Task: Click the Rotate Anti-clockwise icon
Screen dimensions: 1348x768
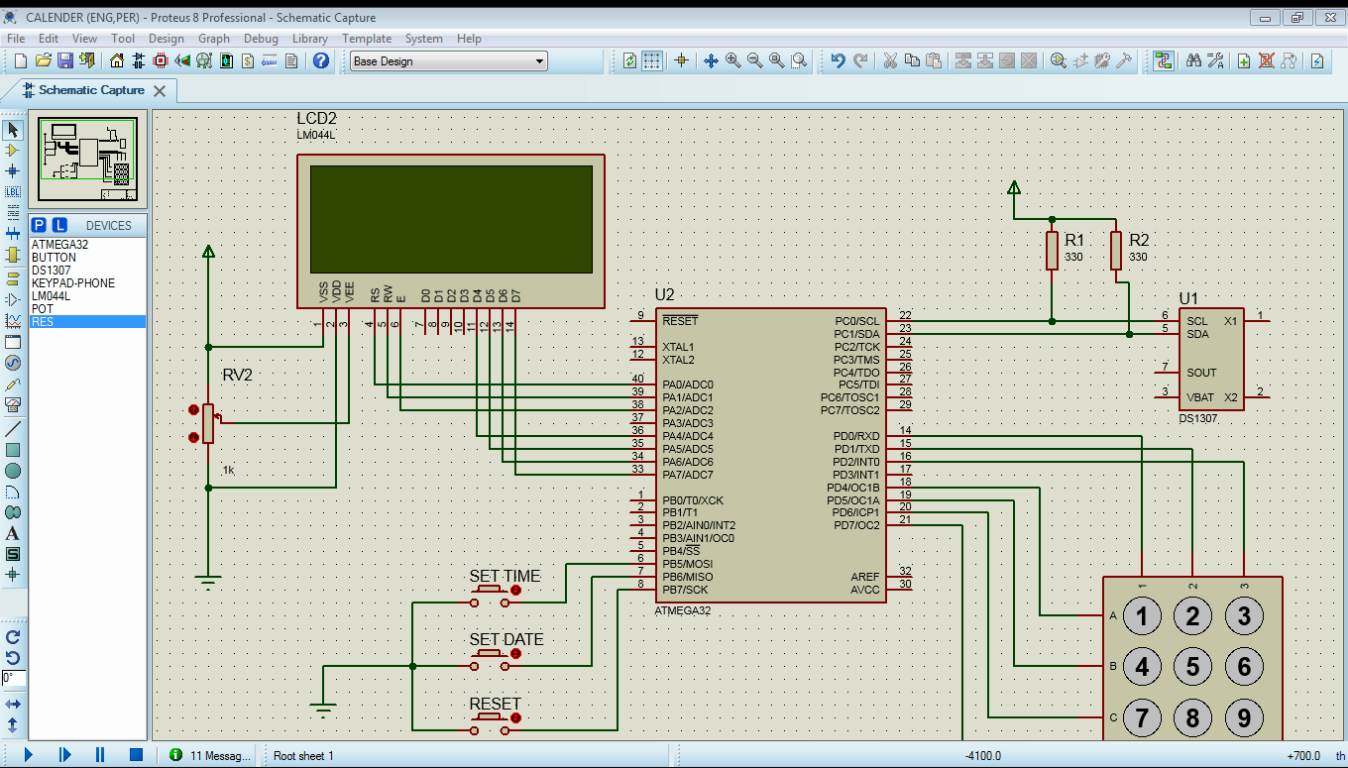Action: (13, 657)
